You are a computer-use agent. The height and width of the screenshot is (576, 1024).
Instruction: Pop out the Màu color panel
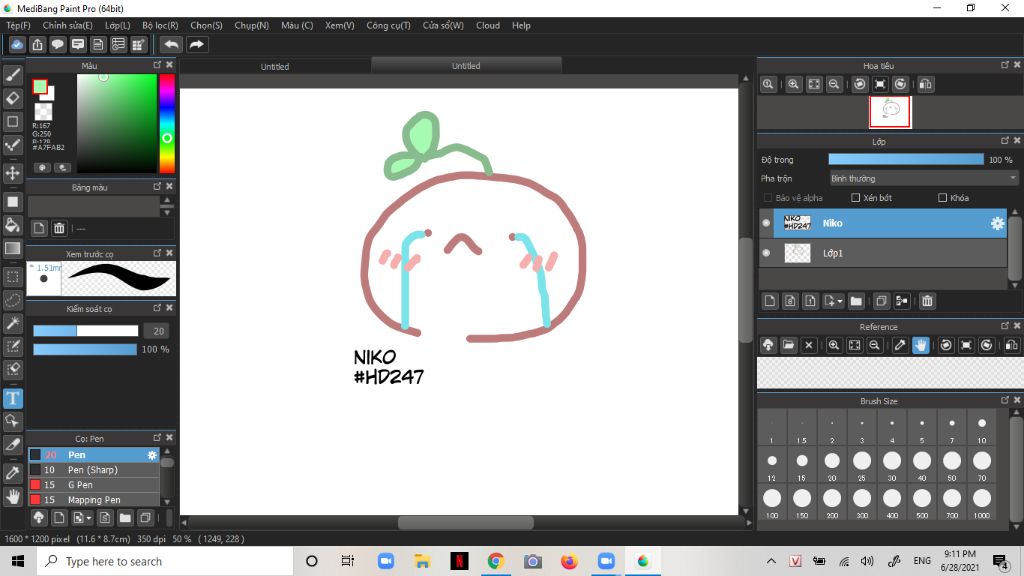tap(157, 65)
